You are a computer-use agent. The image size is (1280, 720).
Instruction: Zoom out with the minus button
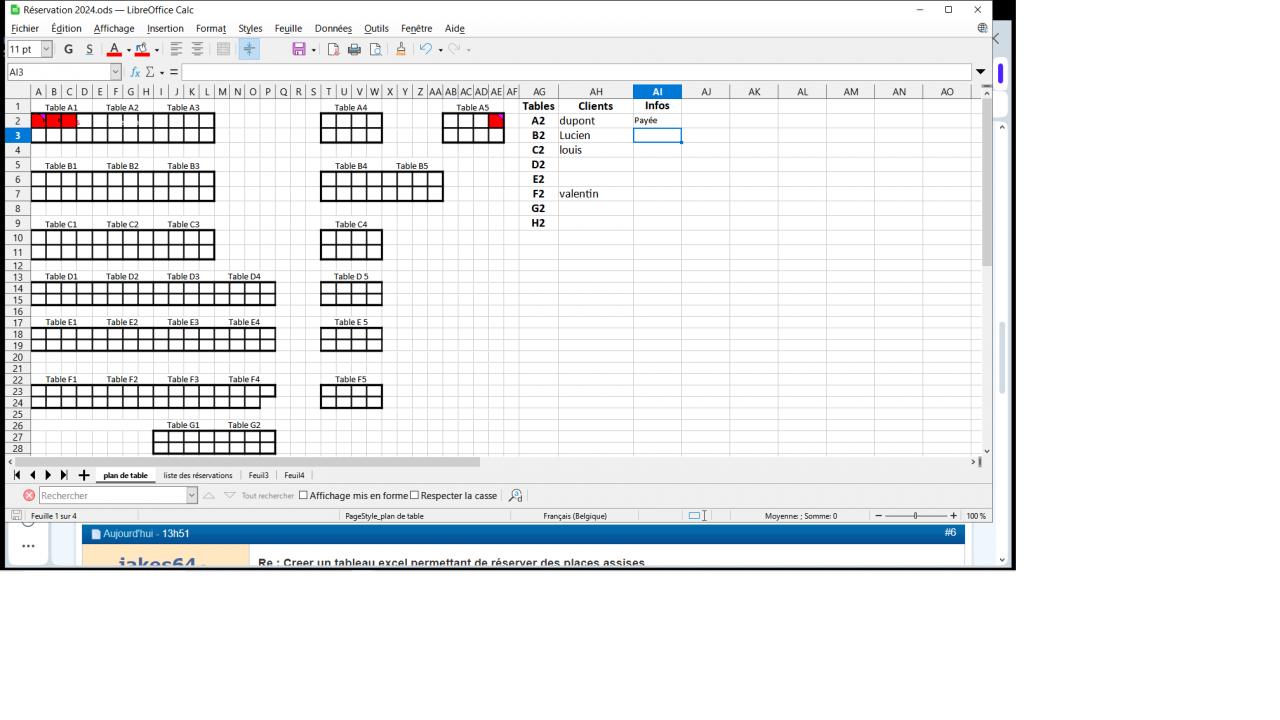pos(878,516)
